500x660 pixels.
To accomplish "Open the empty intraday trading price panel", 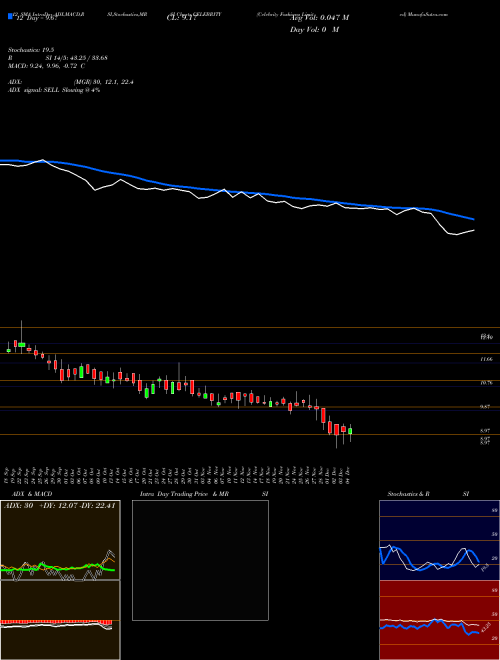I will pos(200,560).
